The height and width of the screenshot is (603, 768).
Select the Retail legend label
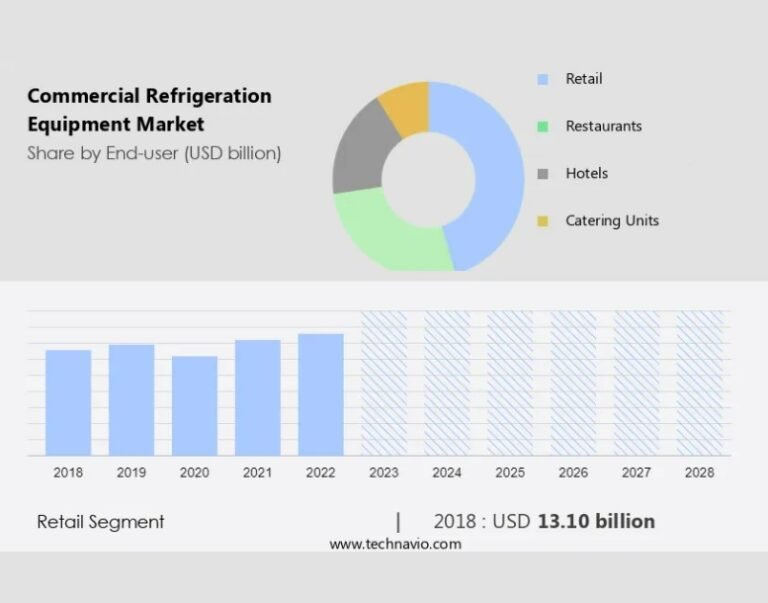584,79
